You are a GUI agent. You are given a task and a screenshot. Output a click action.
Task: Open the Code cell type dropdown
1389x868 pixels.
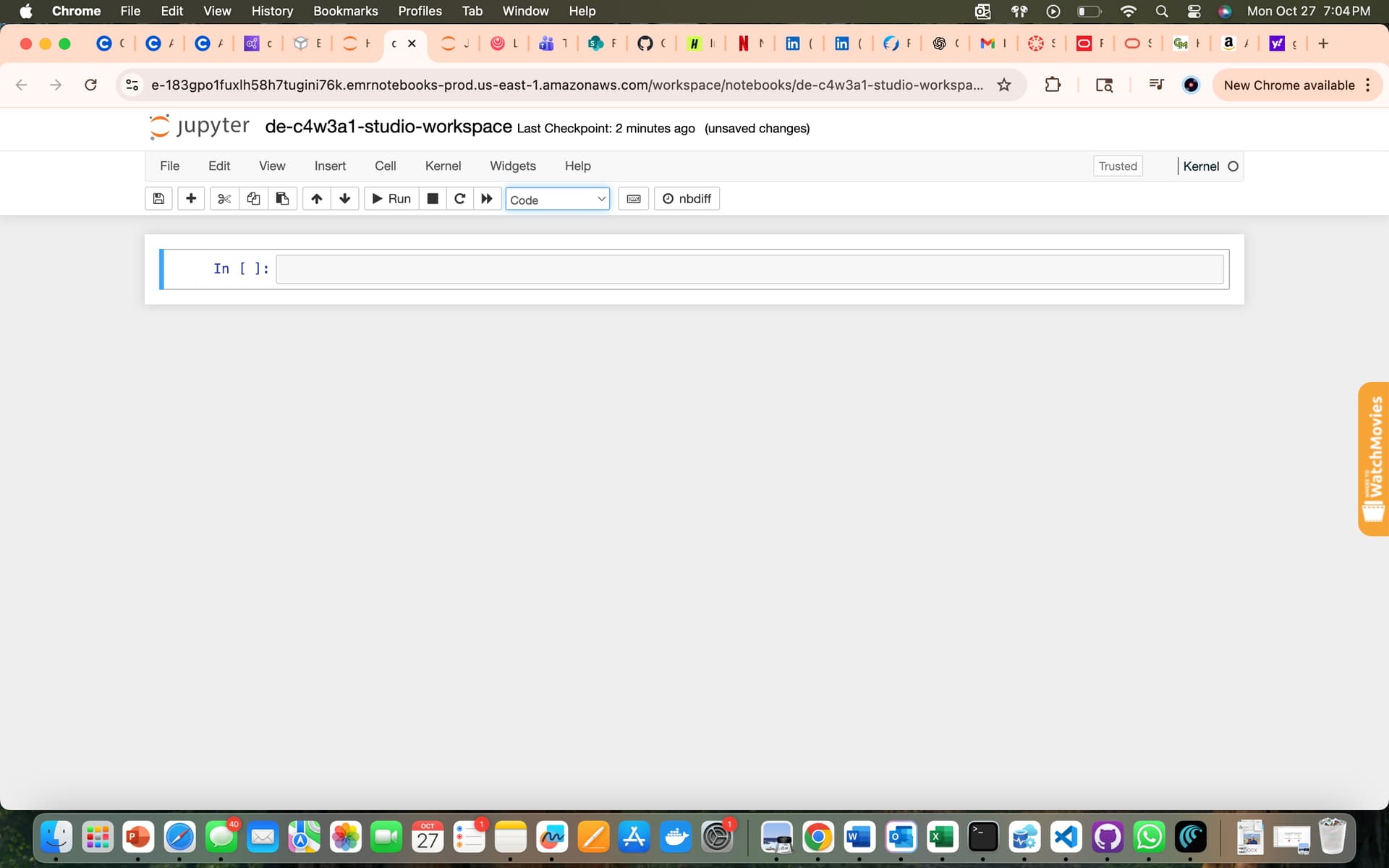click(557, 199)
